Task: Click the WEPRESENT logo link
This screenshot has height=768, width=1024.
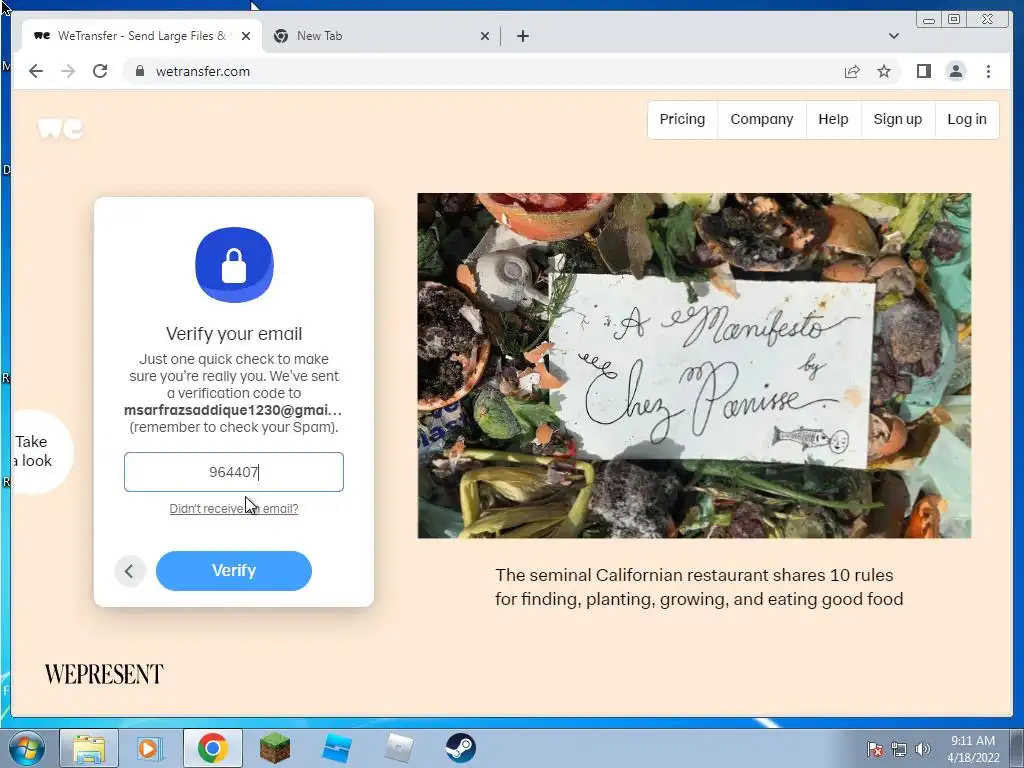Action: (x=104, y=674)
